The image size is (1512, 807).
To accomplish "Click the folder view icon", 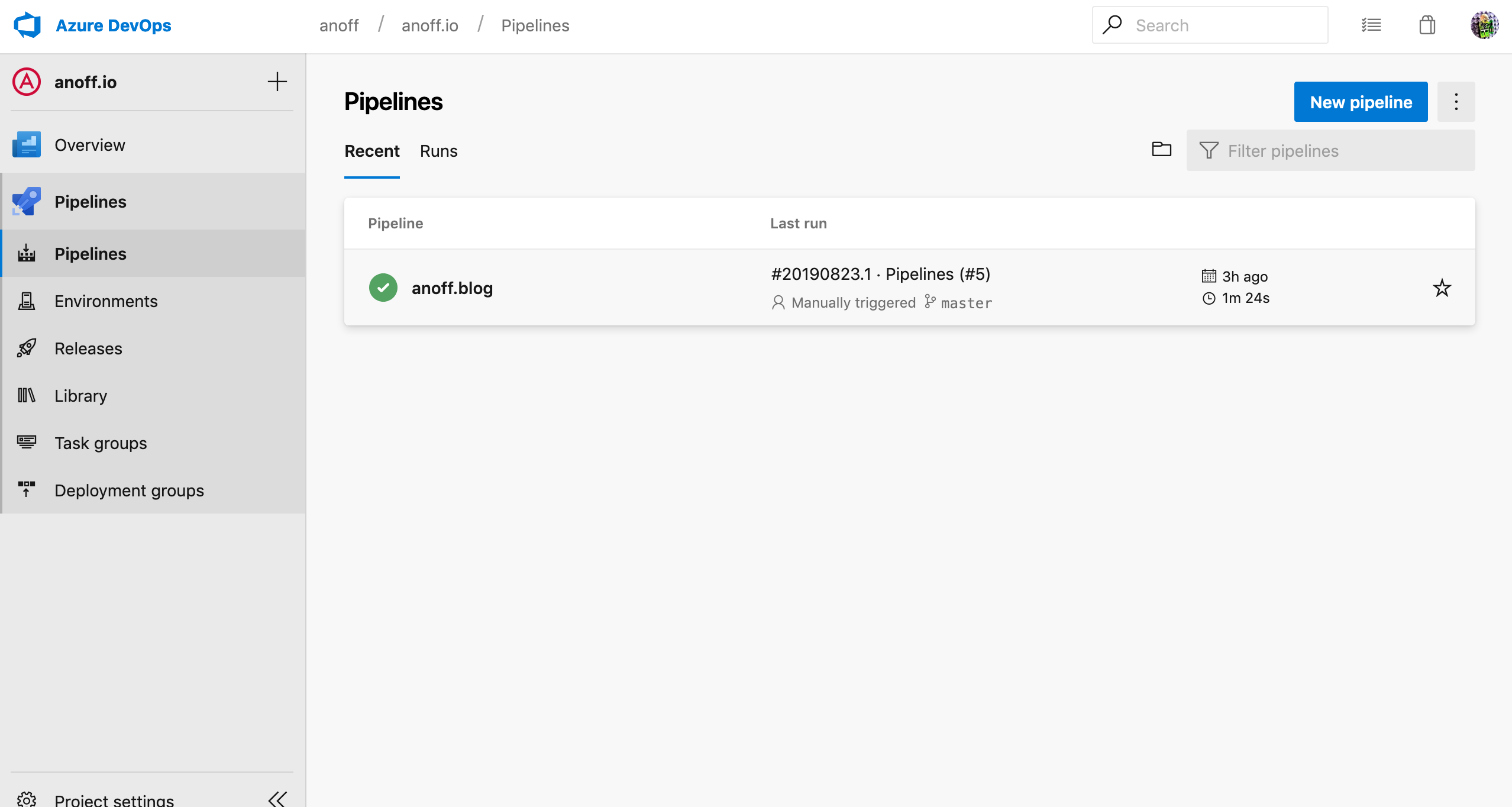I will coord(1162,150).
